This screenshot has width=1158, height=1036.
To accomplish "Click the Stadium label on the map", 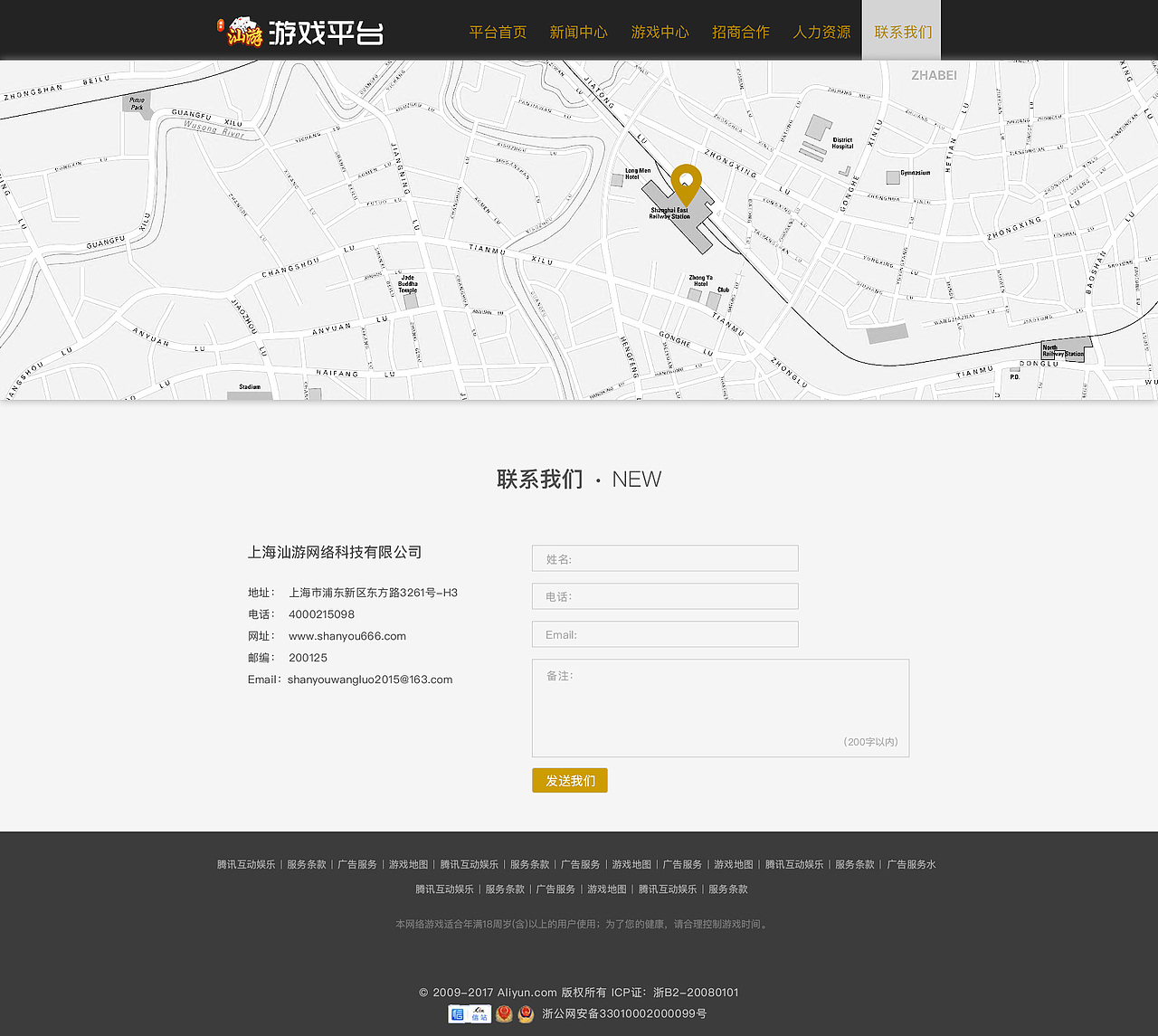I will (250, 387).
